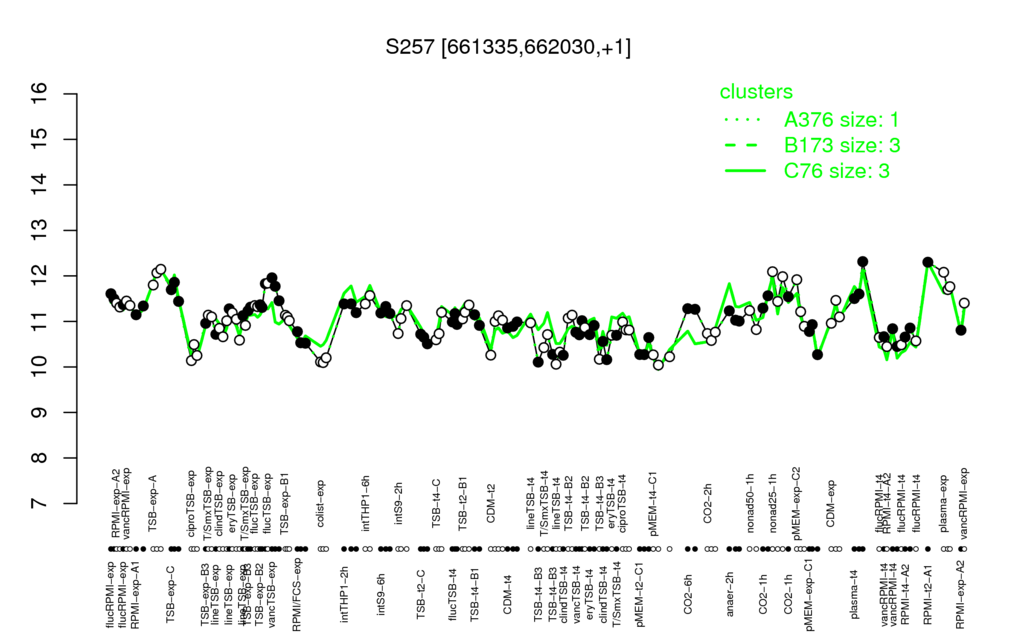
Task: Click the lower x-axis label pMEM-t2-C1
Action: [639, 592]
